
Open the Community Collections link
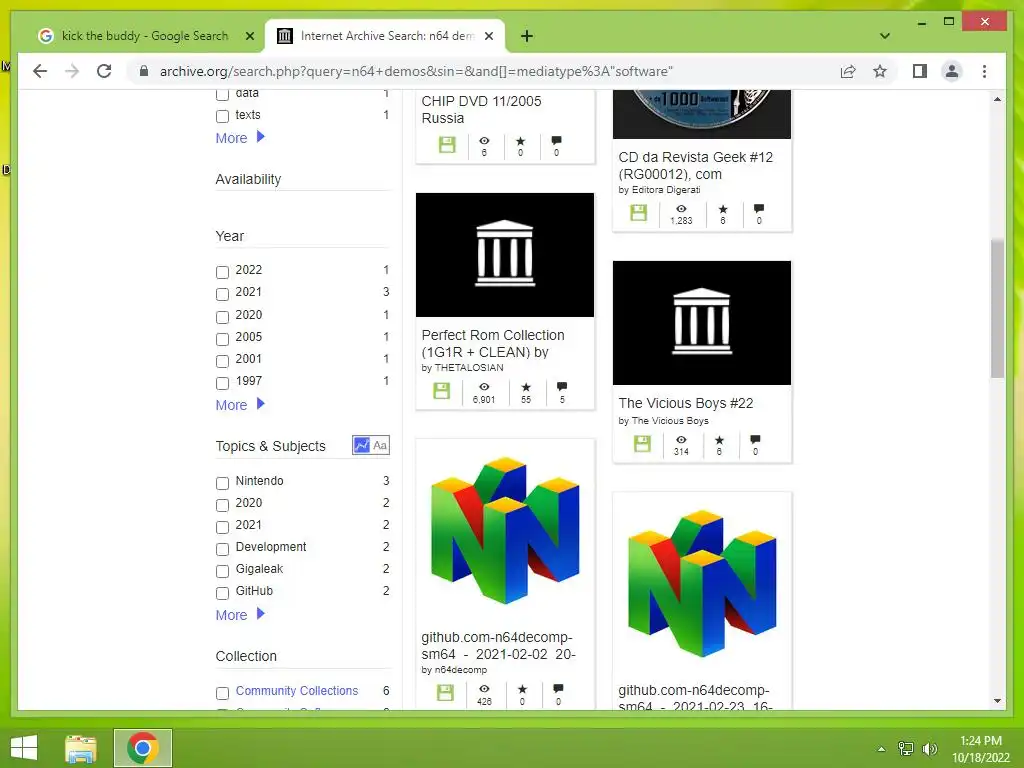point(296,690)
